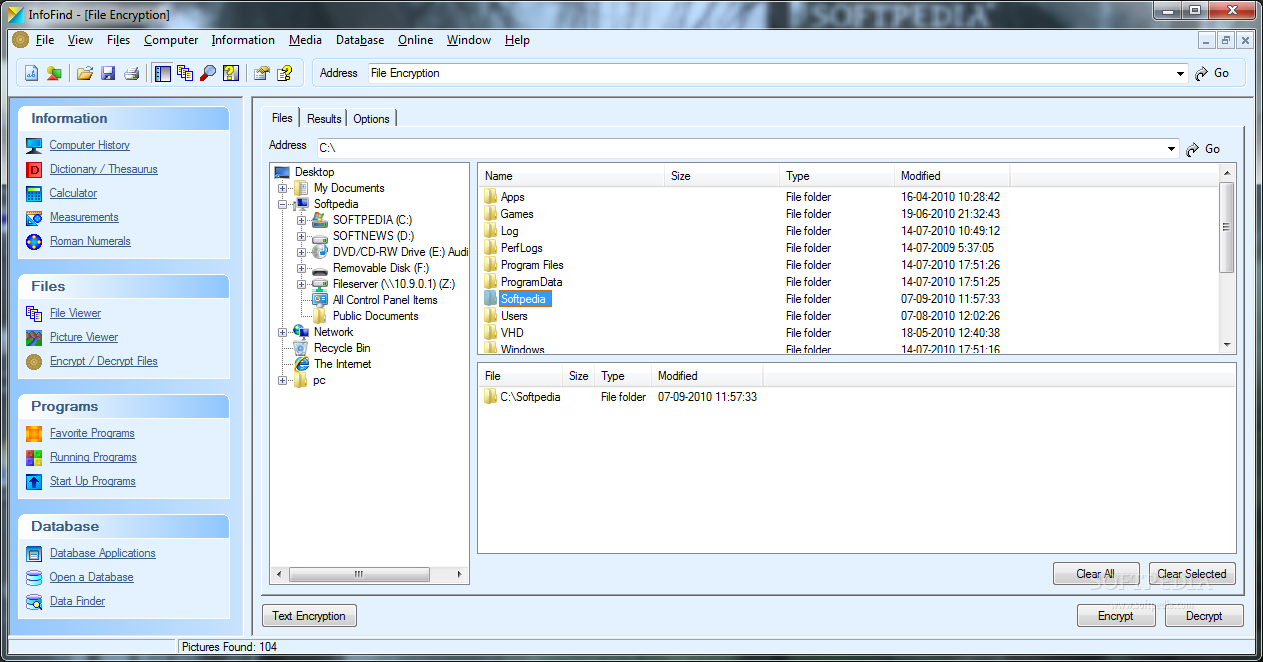Open the Computer menu
The height and width of the screenshot is (662, 1263).
[x=171, y=40]
